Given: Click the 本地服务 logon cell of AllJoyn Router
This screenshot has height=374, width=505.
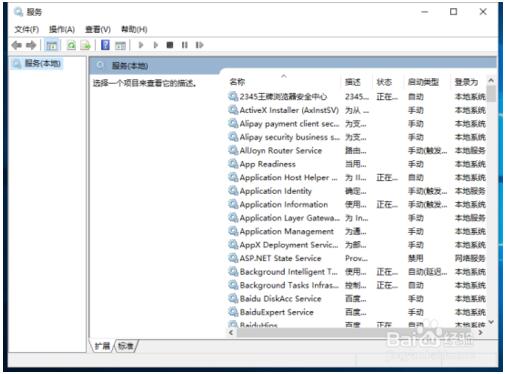Looking at the screenshot, I should point(470,150).
